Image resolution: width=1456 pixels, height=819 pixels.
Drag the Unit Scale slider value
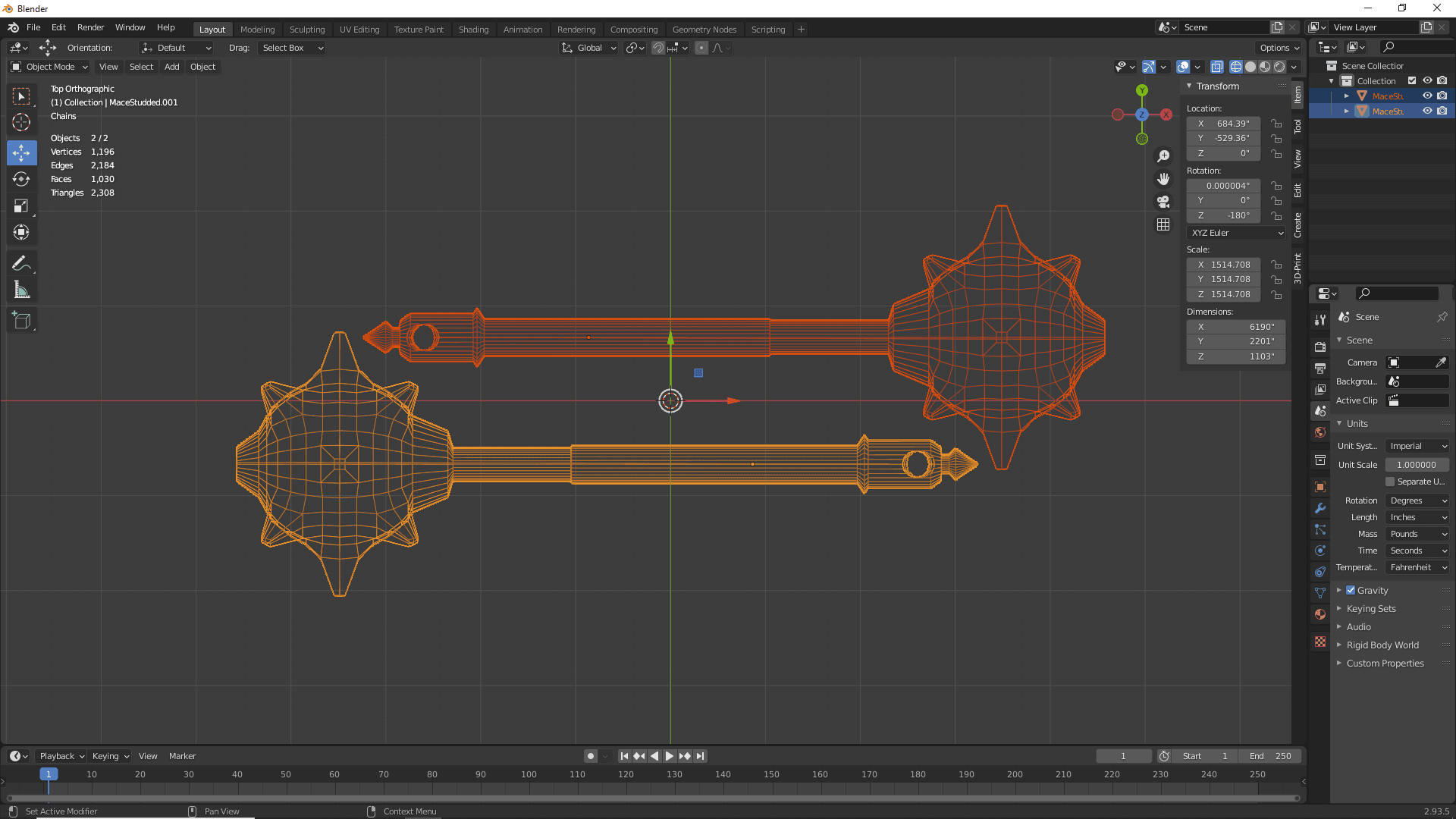click(x=1416, y=464)
